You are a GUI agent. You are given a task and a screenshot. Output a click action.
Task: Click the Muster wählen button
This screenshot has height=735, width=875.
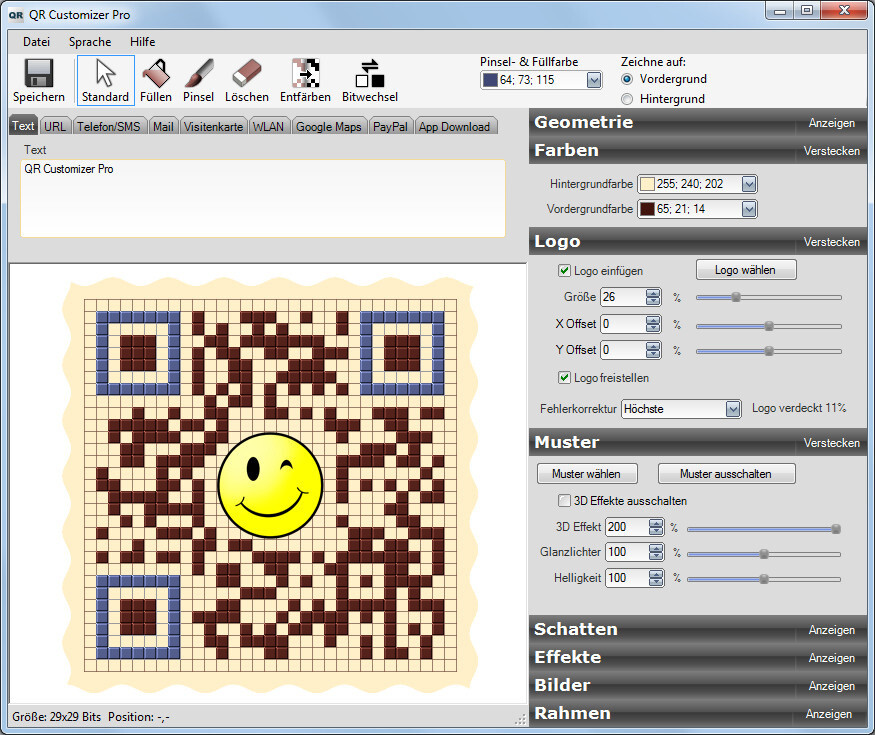(x=586, y=474)
